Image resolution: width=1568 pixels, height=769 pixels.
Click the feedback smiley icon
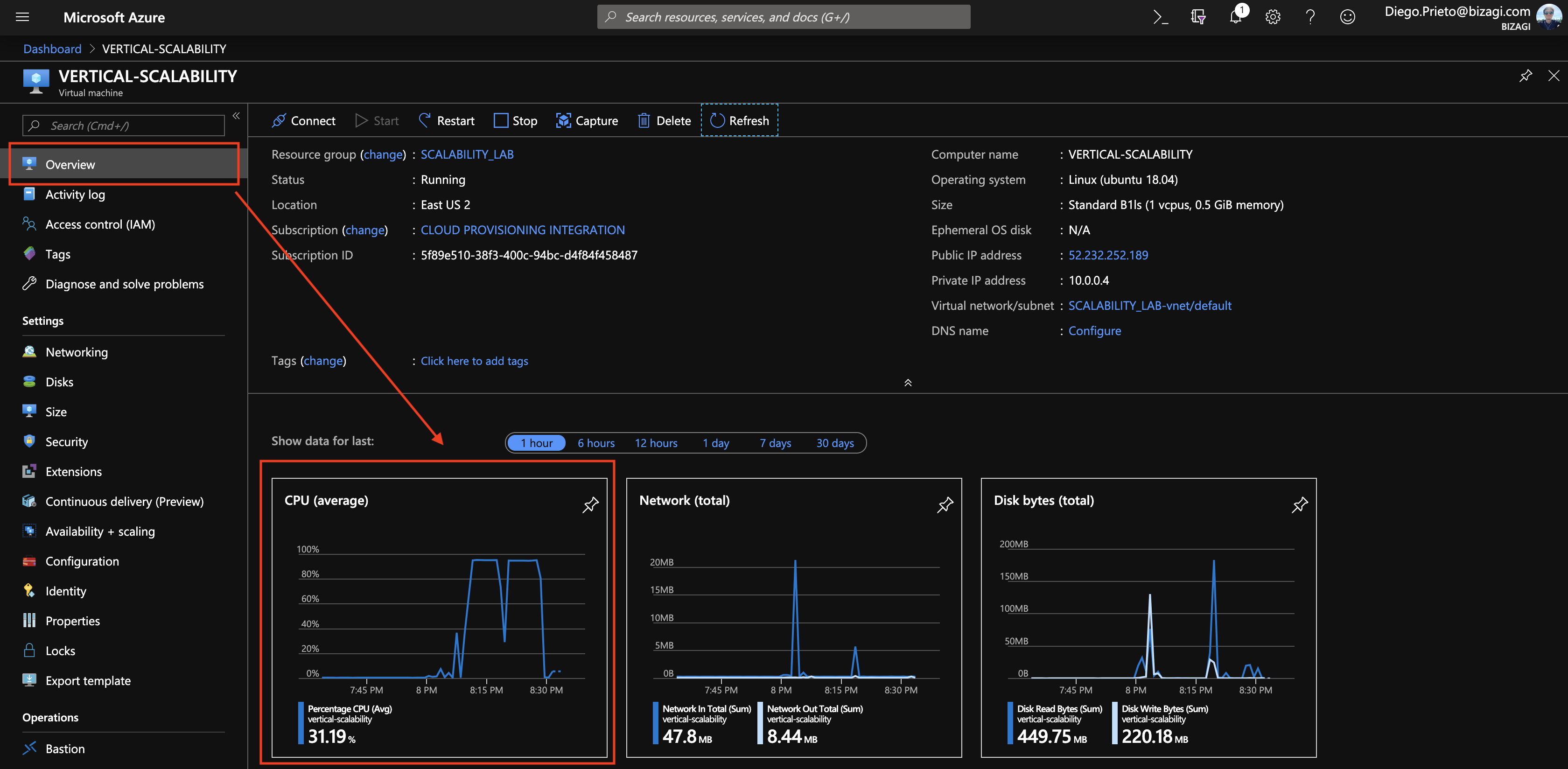(x=1348, y=17)
